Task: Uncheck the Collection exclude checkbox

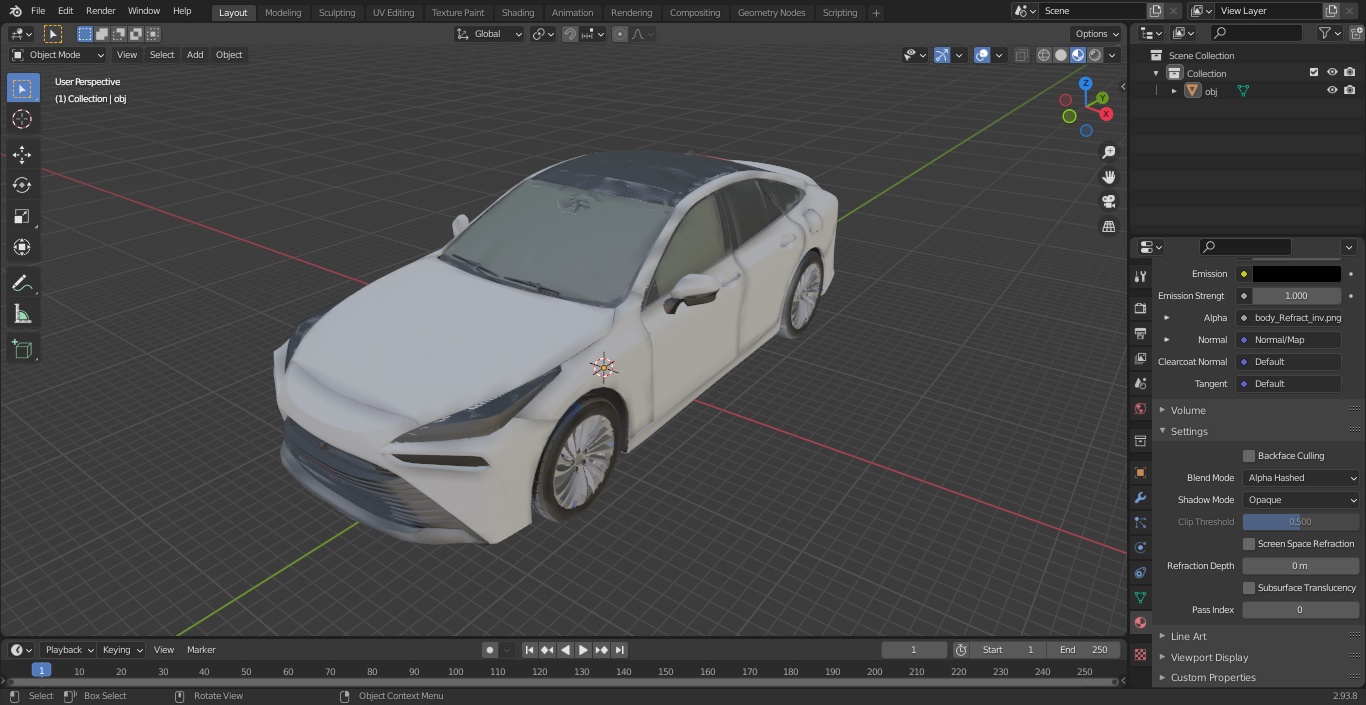Action: (1314, 72)
